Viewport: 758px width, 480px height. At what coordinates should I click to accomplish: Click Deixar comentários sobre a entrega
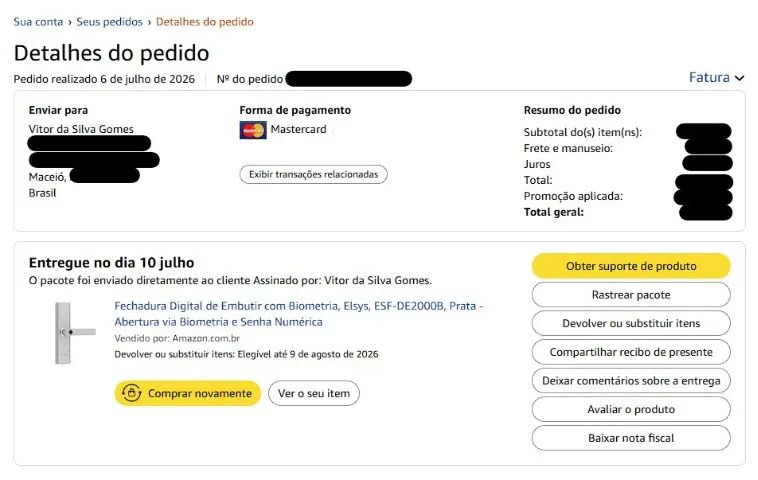point(631,381)
